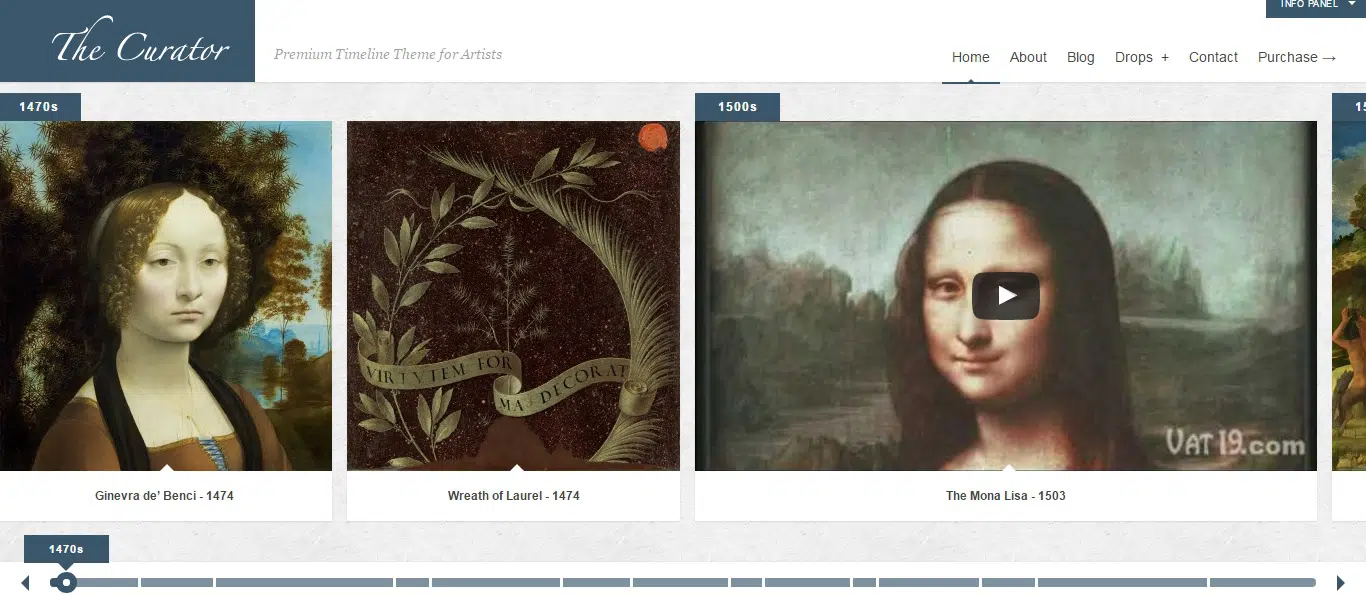Click the timeline right arrow
This screenshot has height=595, width=1366.
tap(1341, 583)
